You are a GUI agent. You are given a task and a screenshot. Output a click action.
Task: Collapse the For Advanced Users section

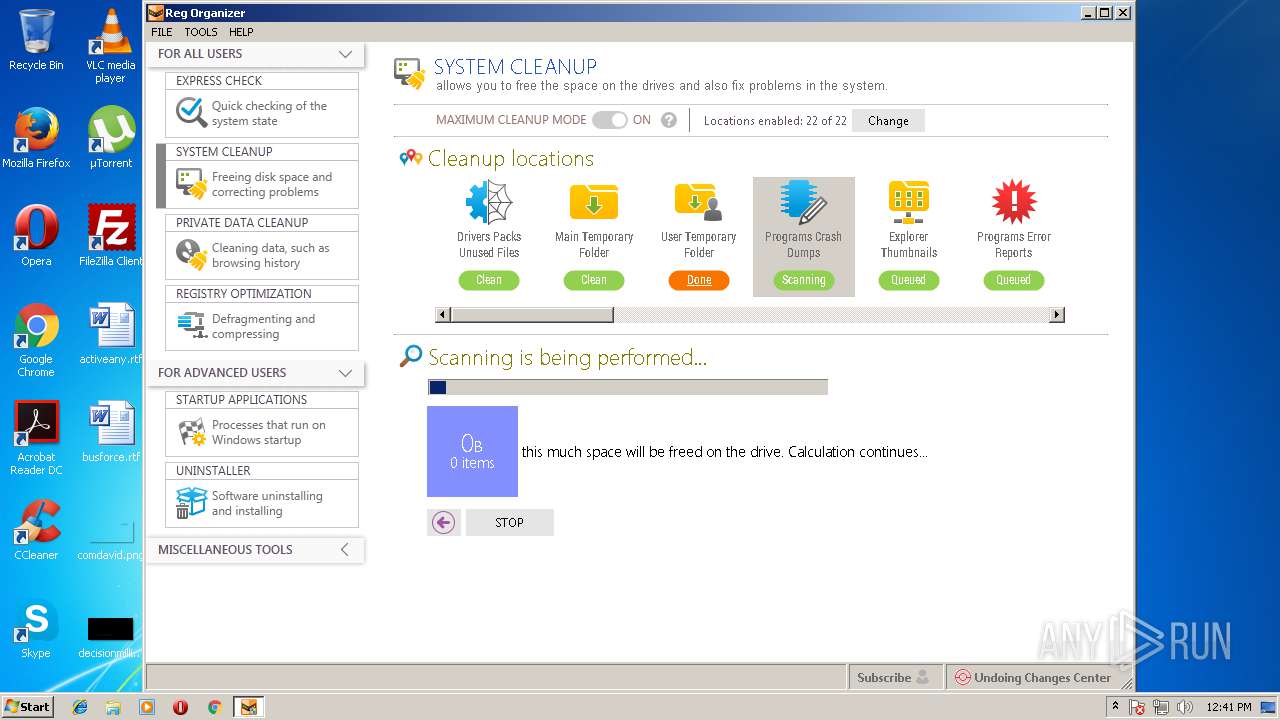click(345, 373)
